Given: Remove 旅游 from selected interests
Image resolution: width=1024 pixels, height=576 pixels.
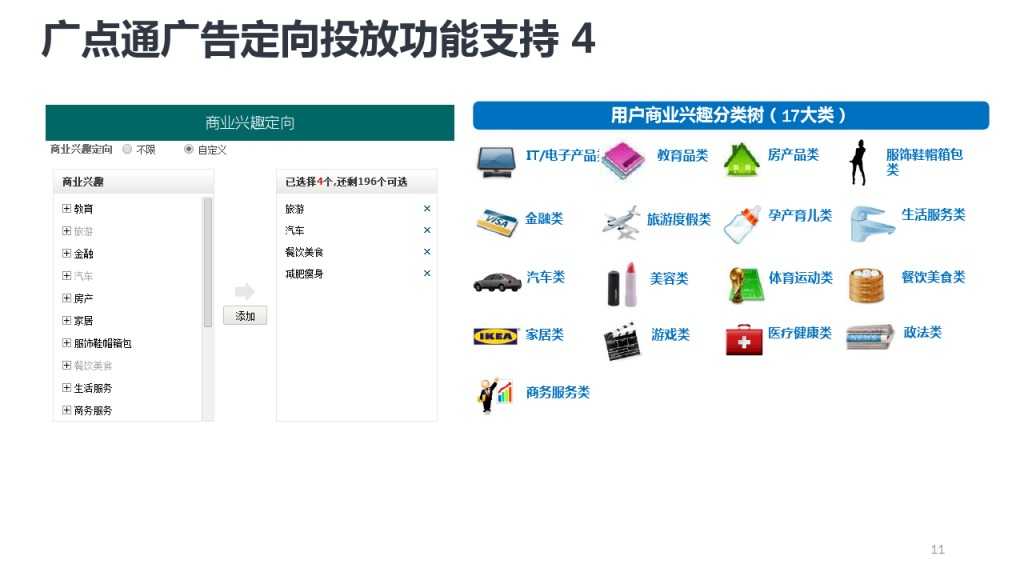Looking at the screenshot, I should 427,208.
